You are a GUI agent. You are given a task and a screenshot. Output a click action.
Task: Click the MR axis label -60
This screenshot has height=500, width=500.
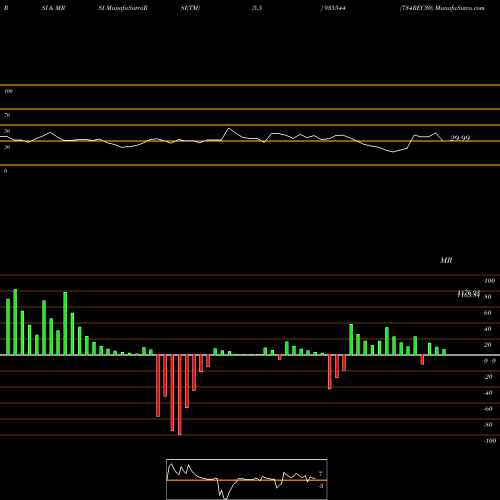[488, 409]
